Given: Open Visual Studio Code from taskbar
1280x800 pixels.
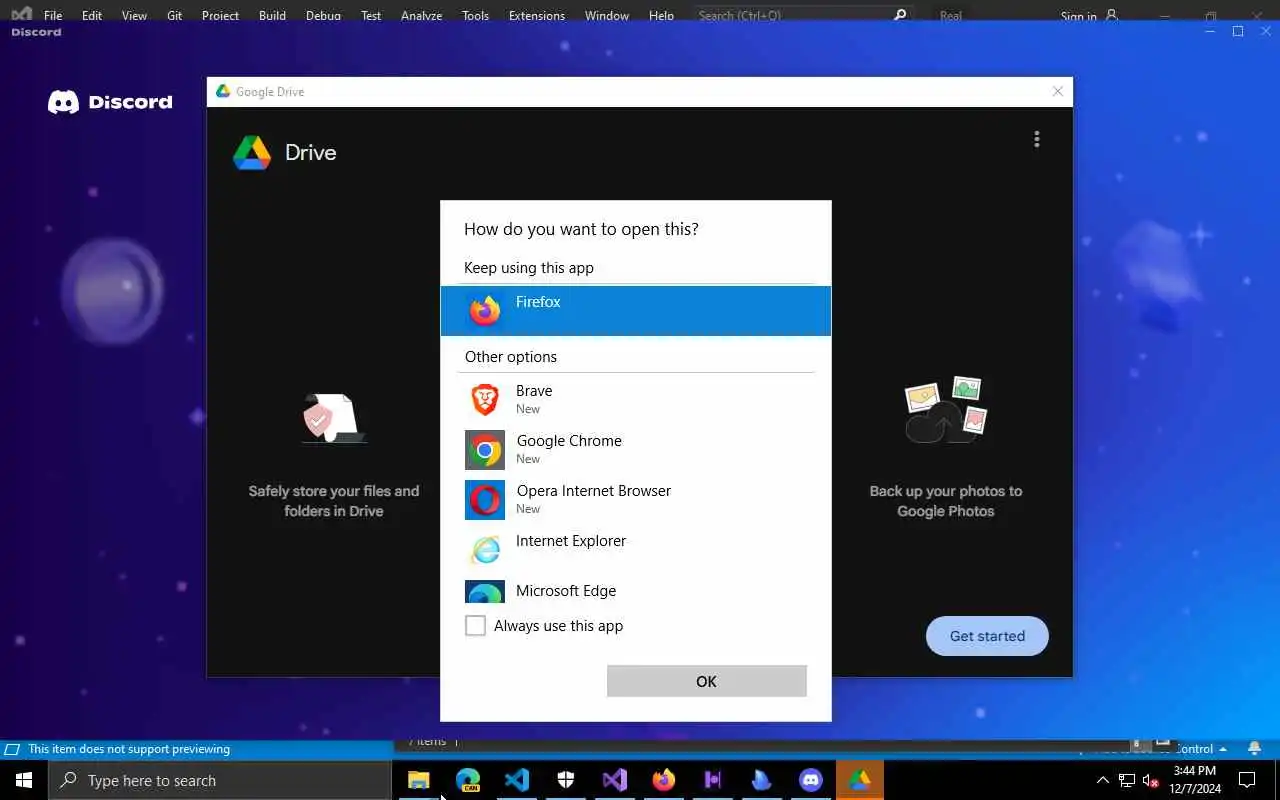Looking at the screenshot, I should 517,780.
